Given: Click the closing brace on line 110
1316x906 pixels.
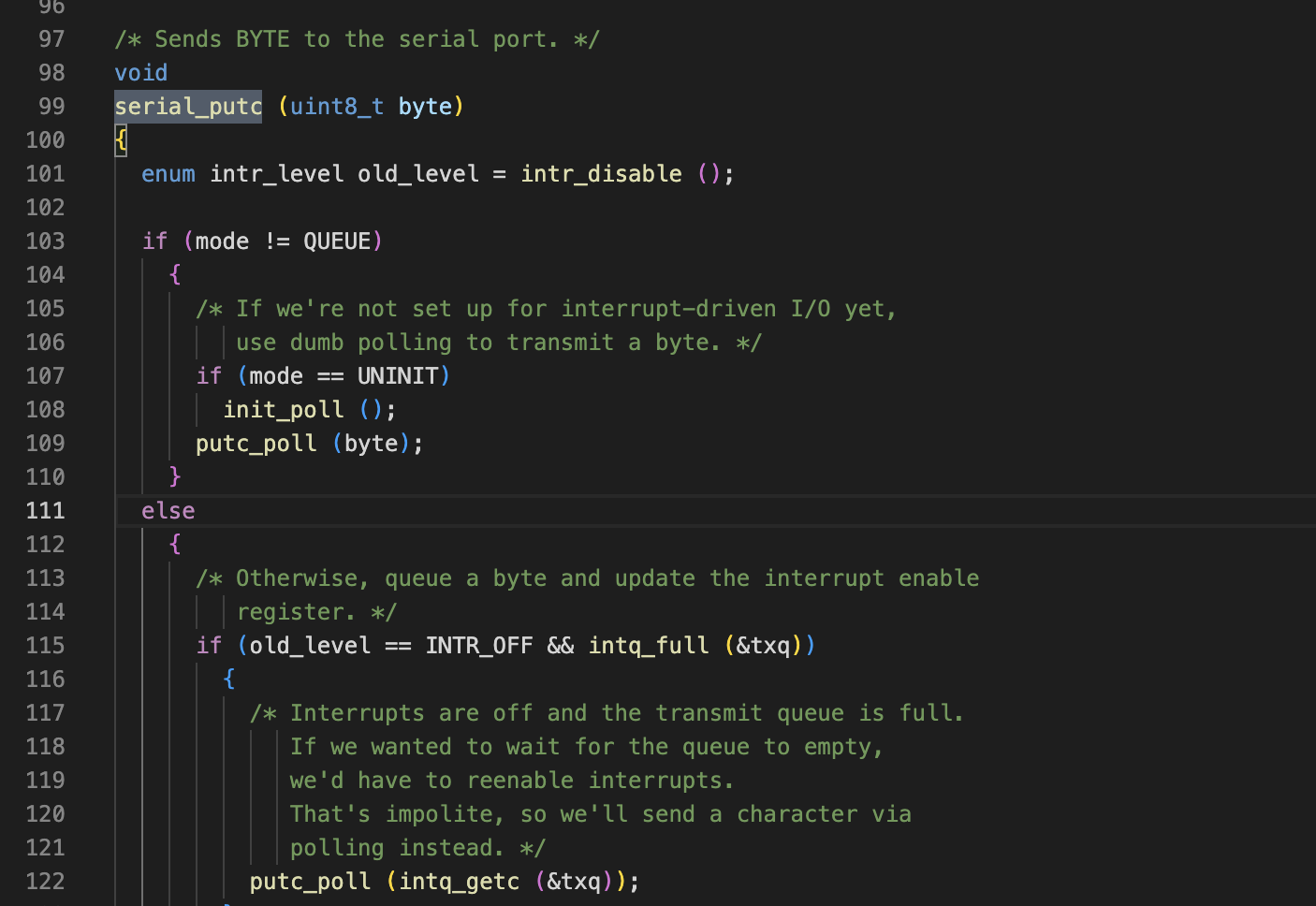Looking at the screenshot, I should 175,477.
